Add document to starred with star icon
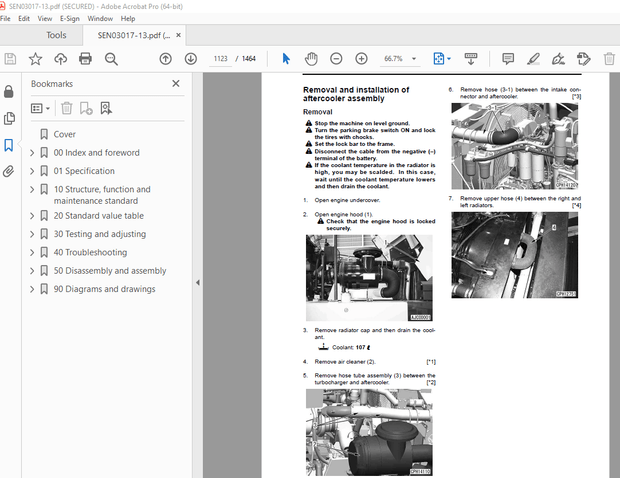This screenshot has height=478, width=620. point(35,59)
